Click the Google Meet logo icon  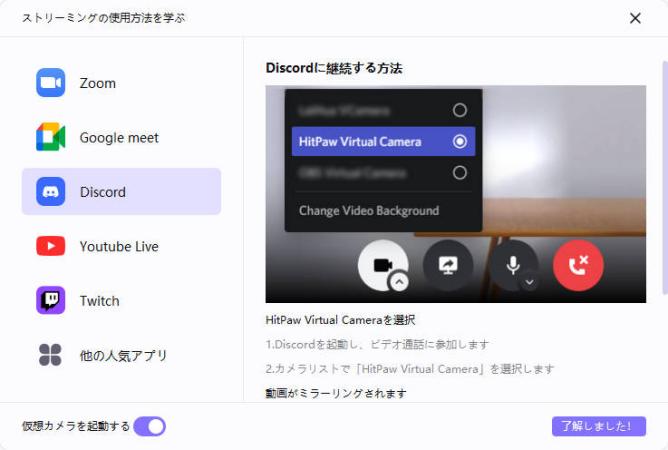[x=51, y=137]
